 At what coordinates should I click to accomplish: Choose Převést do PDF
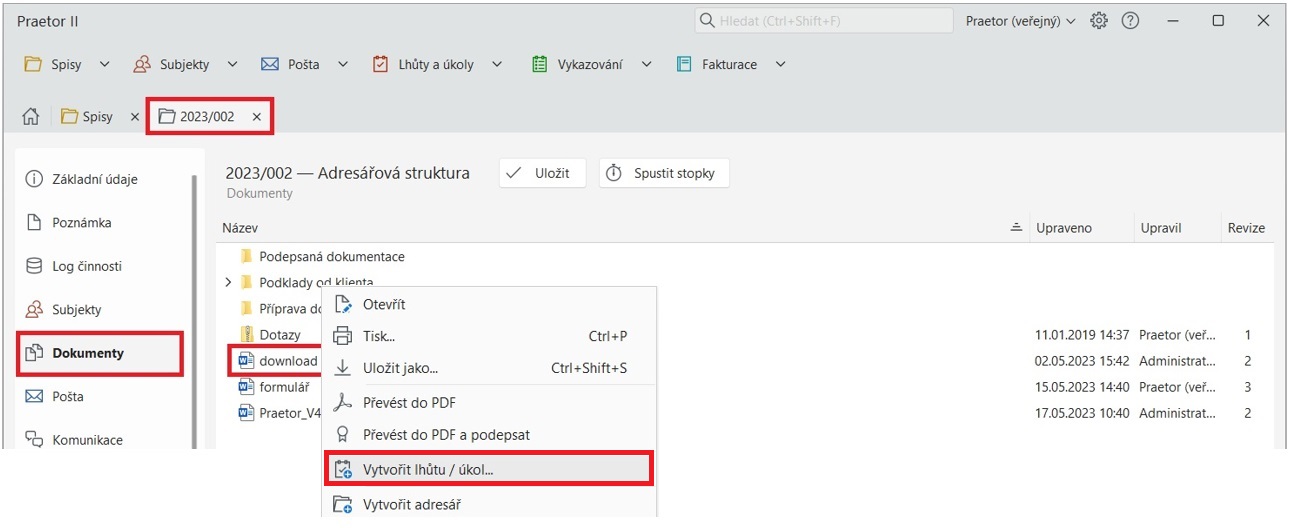coord(489,402)
